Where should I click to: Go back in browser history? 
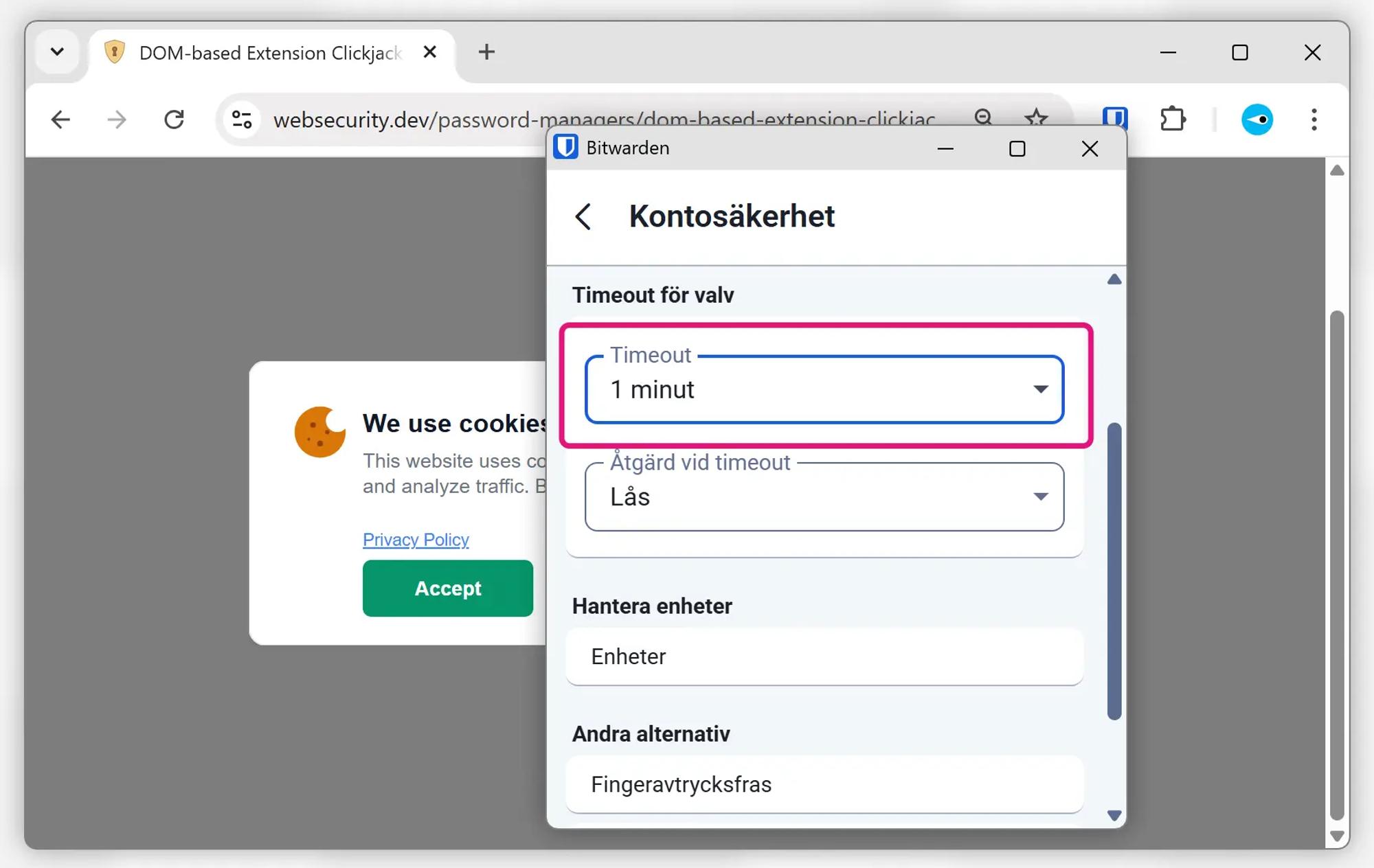pyautogui.click(x=60, y=119)
